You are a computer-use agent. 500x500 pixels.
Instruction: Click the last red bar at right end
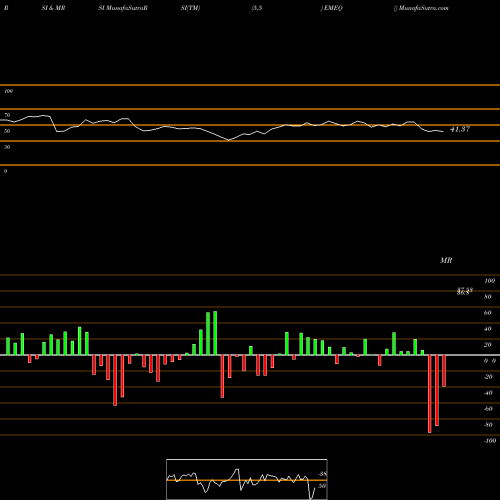tap(444, 371)
